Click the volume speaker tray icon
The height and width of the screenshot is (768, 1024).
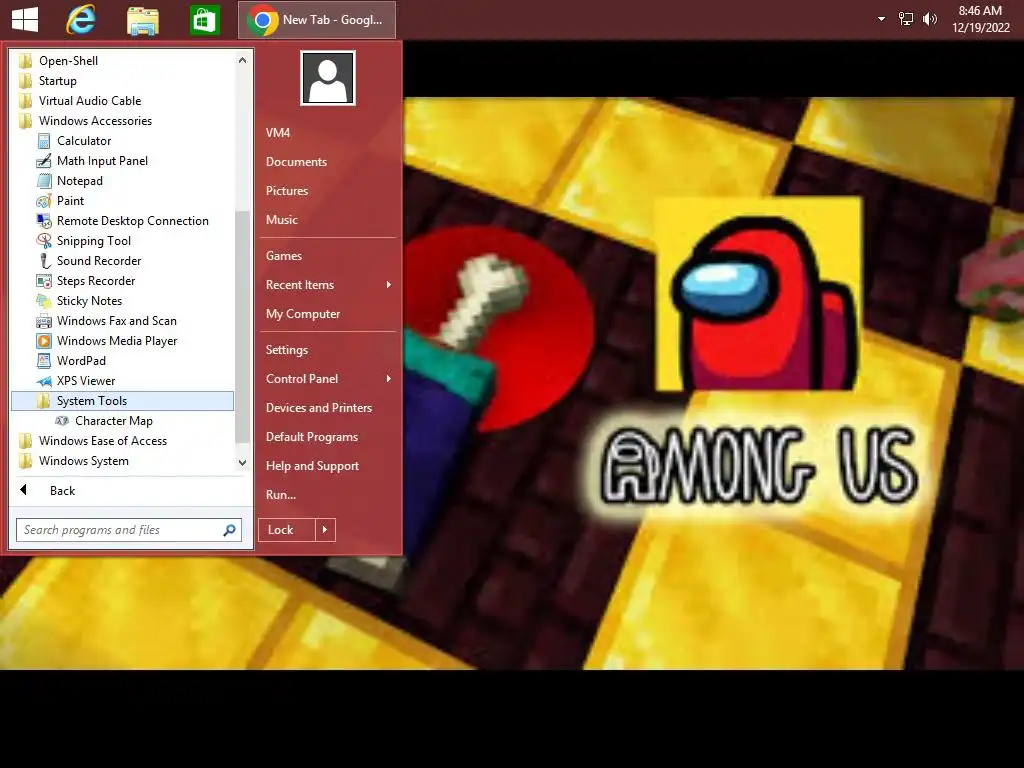click(x=929, y=19)
